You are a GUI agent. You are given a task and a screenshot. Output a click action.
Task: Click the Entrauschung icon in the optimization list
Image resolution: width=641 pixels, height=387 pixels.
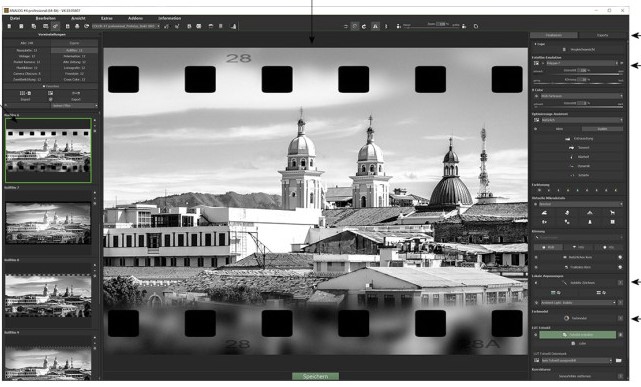pos(567,139)
